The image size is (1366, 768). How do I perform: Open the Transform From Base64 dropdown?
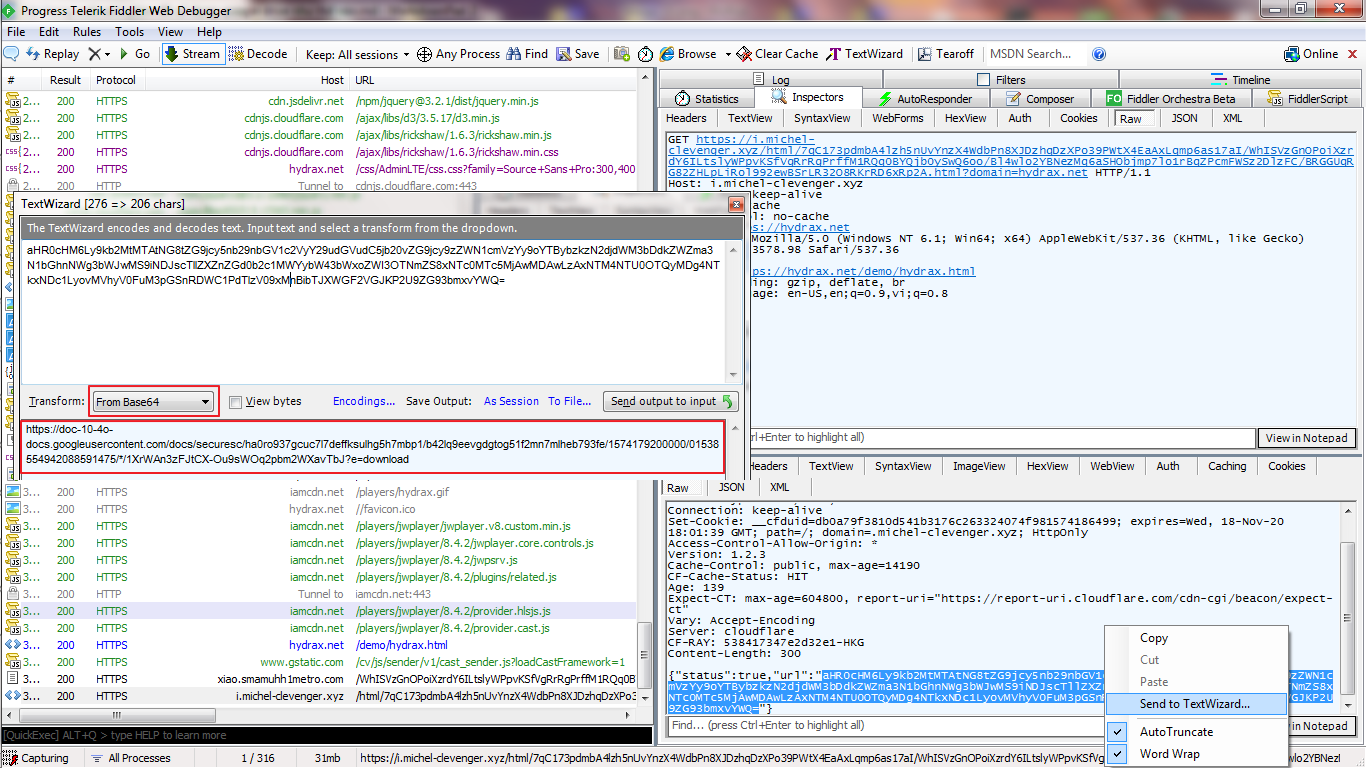pos(153,402)
